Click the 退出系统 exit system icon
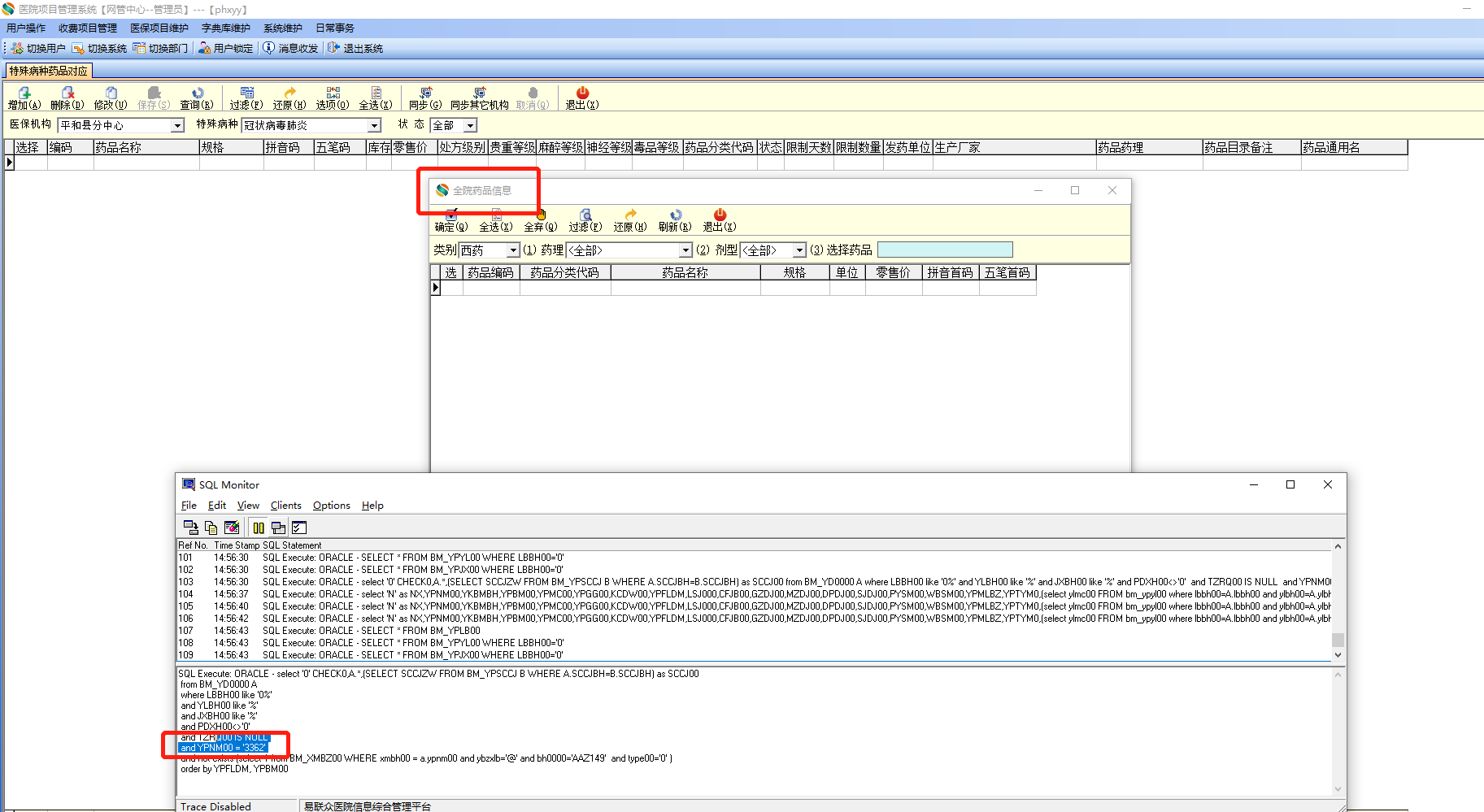The height and width of the screenshot is (812, 1484). [x=333, y=48]
